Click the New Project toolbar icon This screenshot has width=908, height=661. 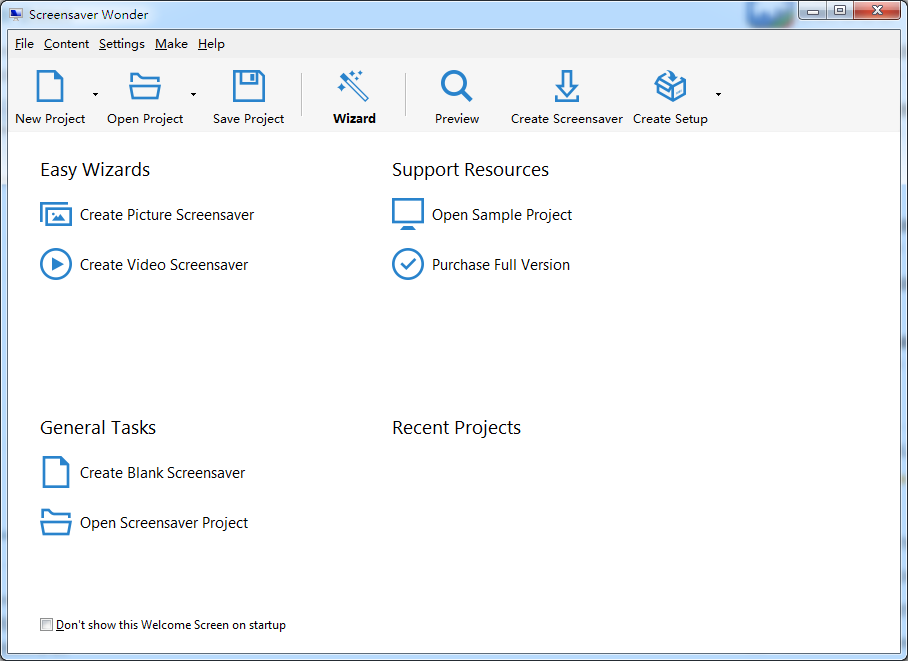coord(50,86)
